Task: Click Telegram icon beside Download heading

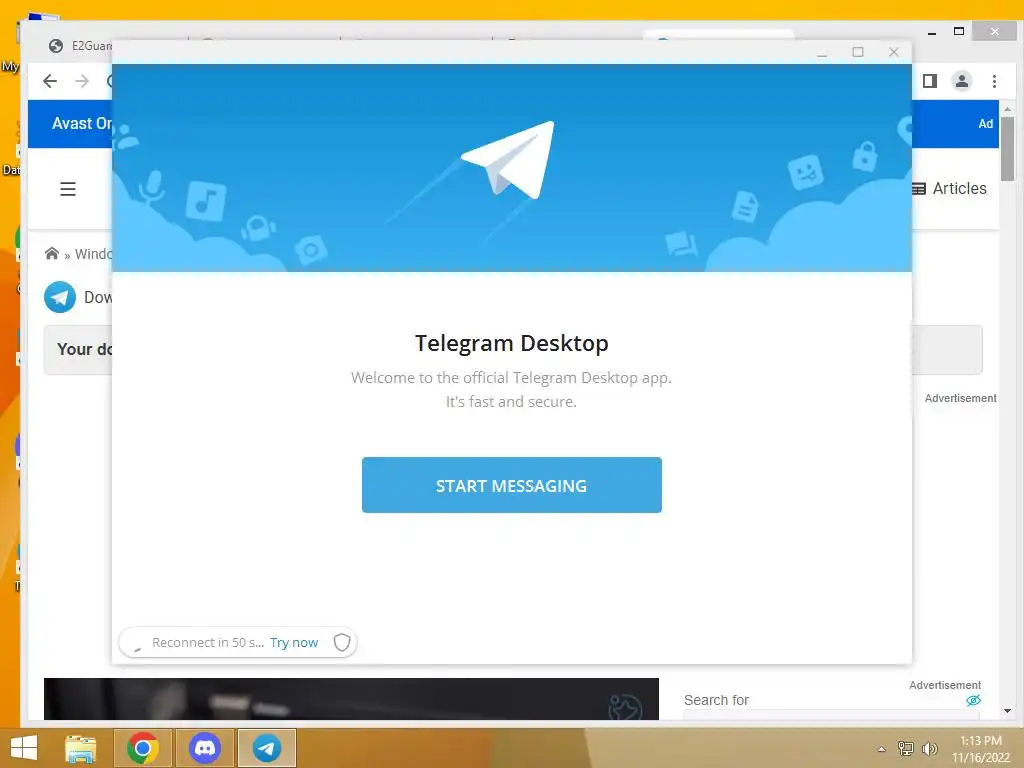Action: pos(60,297)
